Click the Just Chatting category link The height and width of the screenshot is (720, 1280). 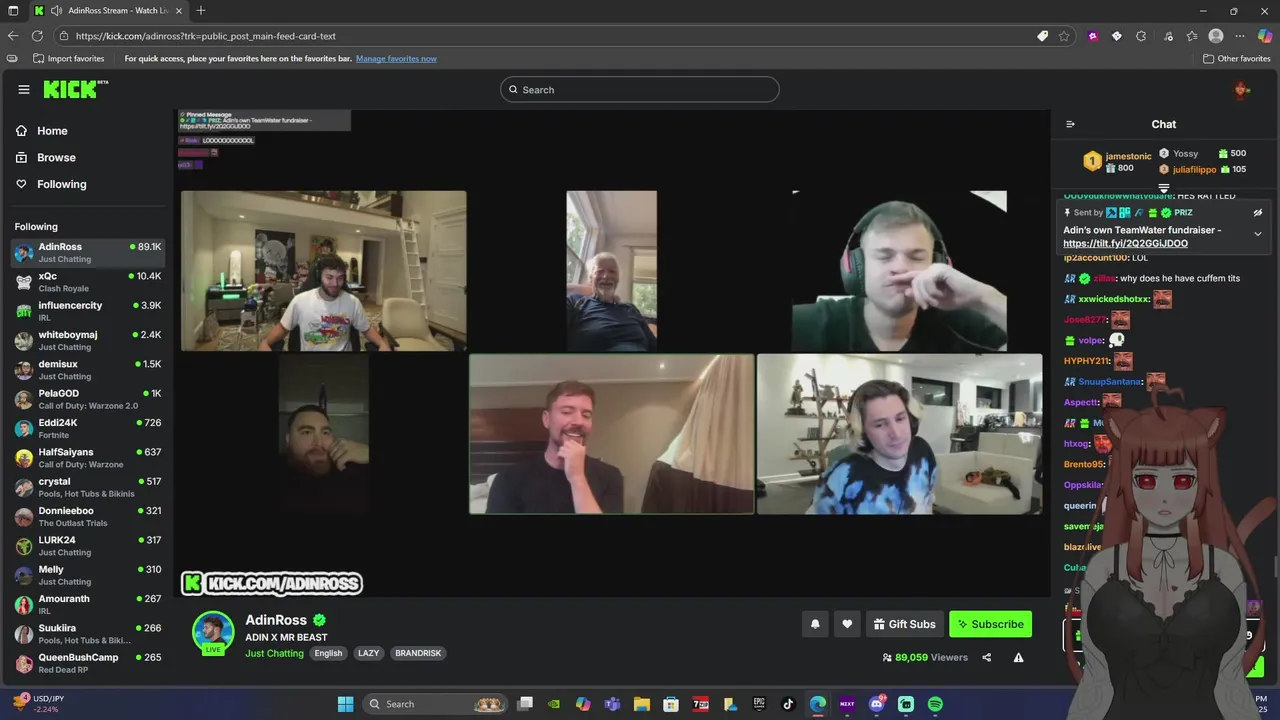click(274, 653)
